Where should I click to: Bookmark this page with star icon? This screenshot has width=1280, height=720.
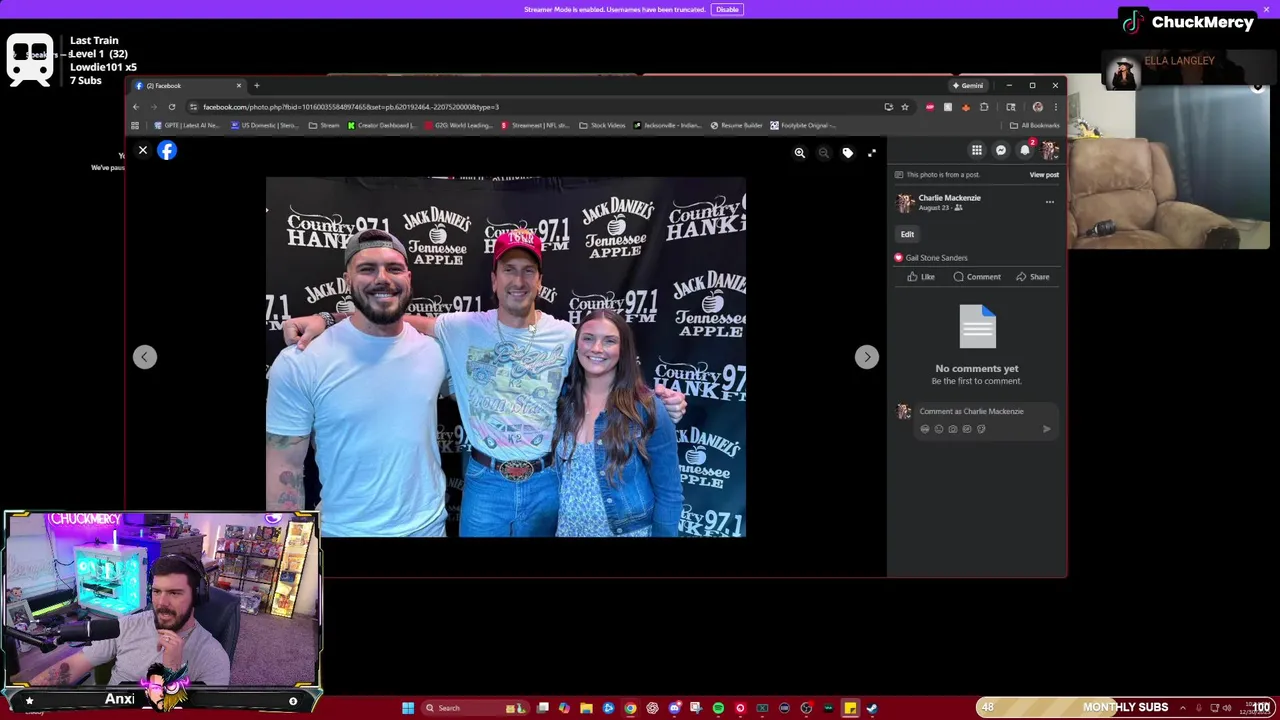pos(905,107)
